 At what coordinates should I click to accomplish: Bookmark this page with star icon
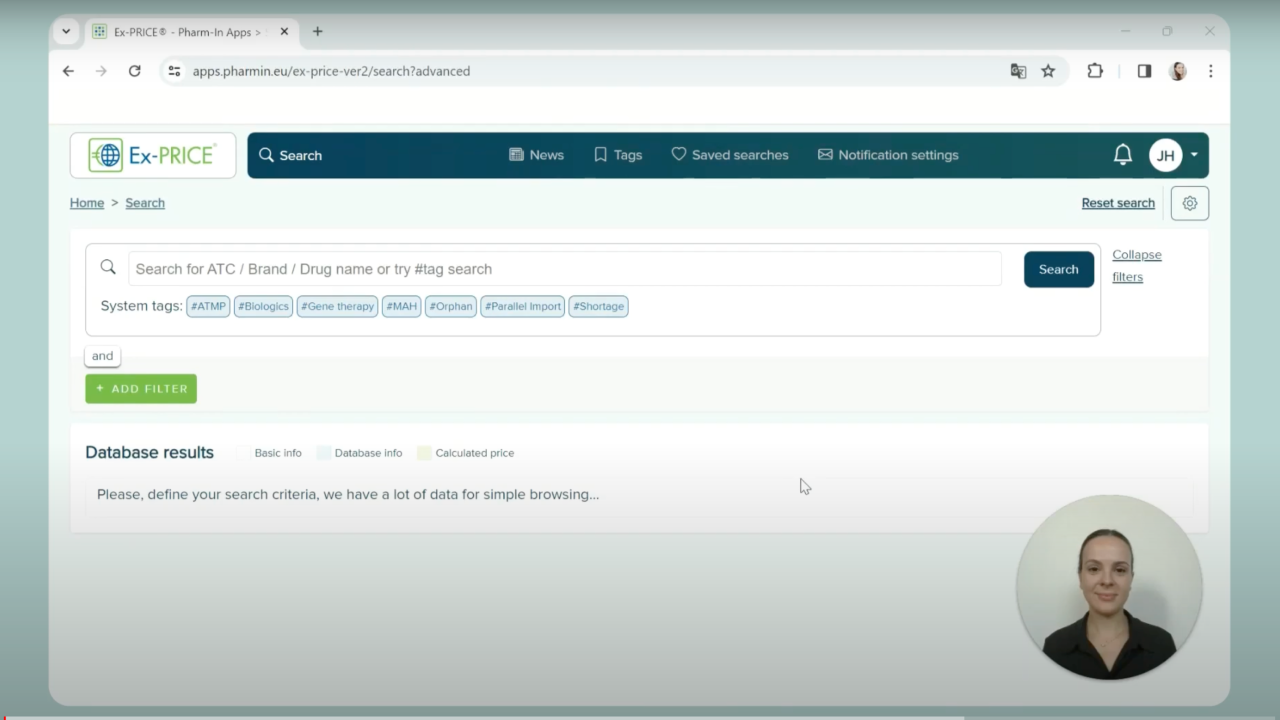tap(1048, 71)
